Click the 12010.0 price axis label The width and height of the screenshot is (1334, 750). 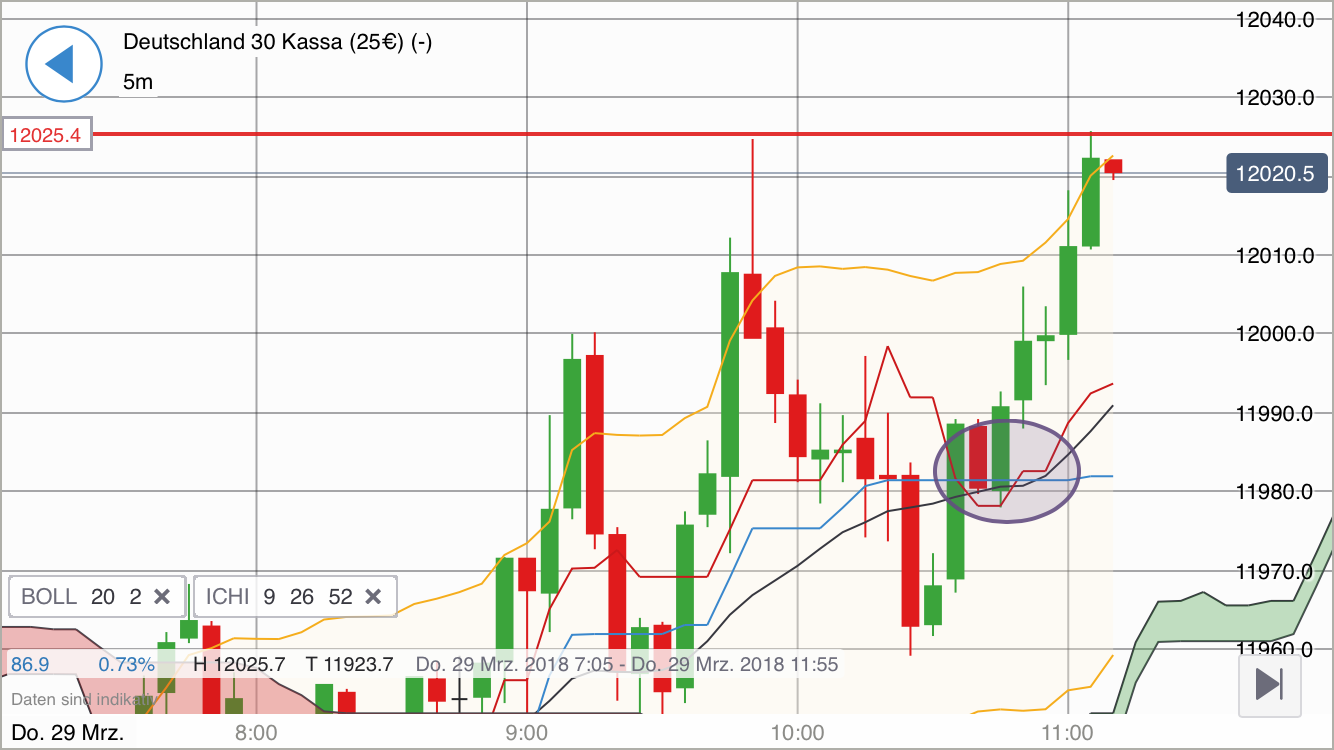point(1275,256)
